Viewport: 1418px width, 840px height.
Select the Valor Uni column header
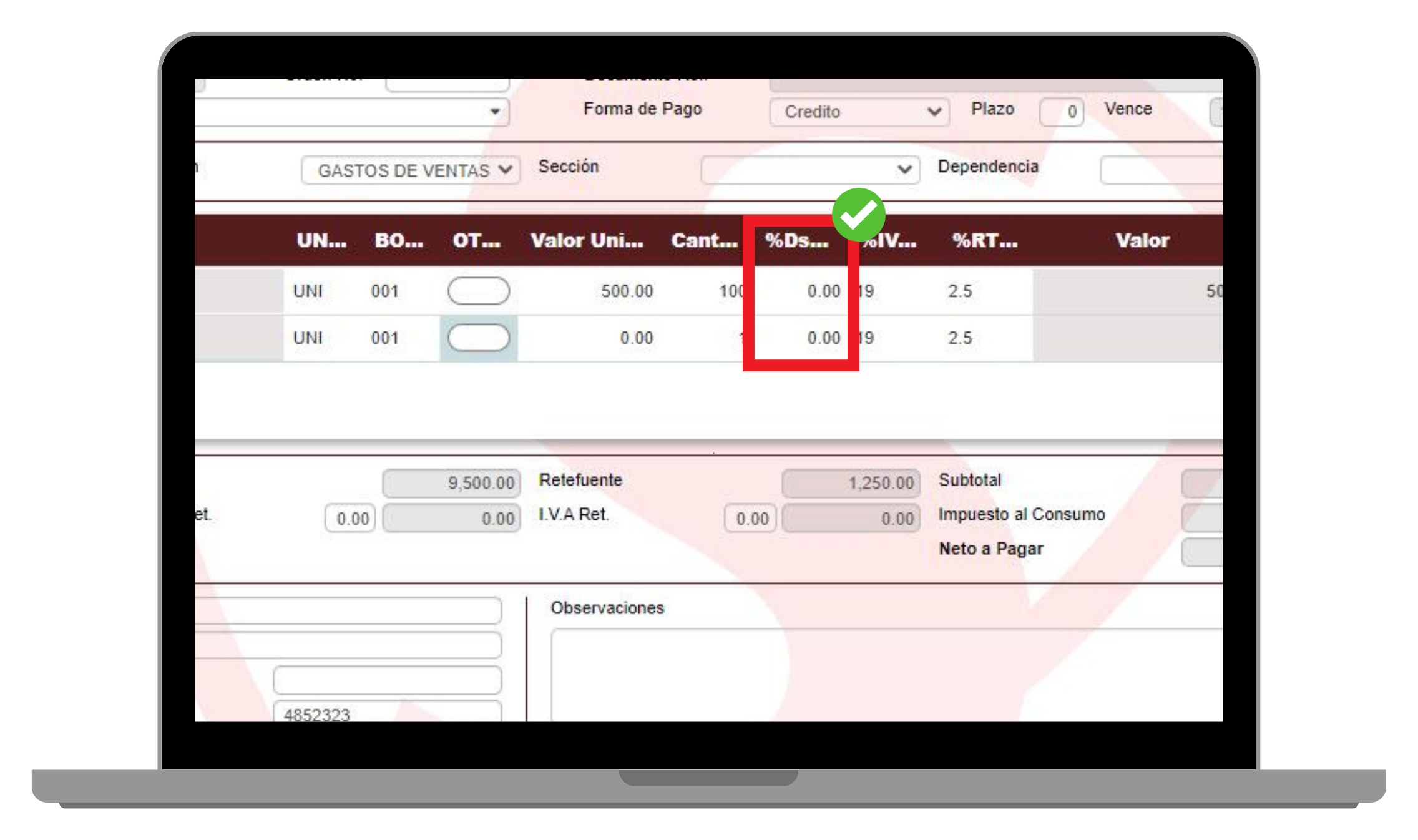(x=587, y=240)
